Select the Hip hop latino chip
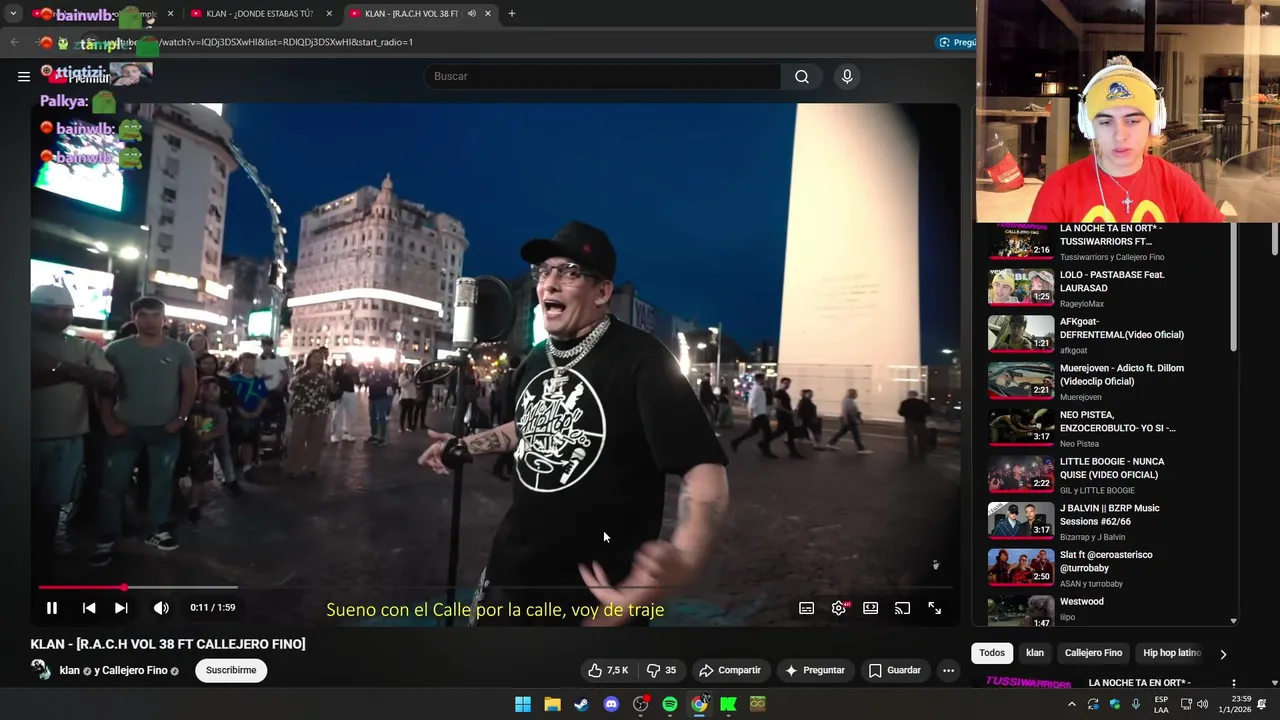Image resolution: width=1280 pixels, height=720 pixels. (1171, 653)
